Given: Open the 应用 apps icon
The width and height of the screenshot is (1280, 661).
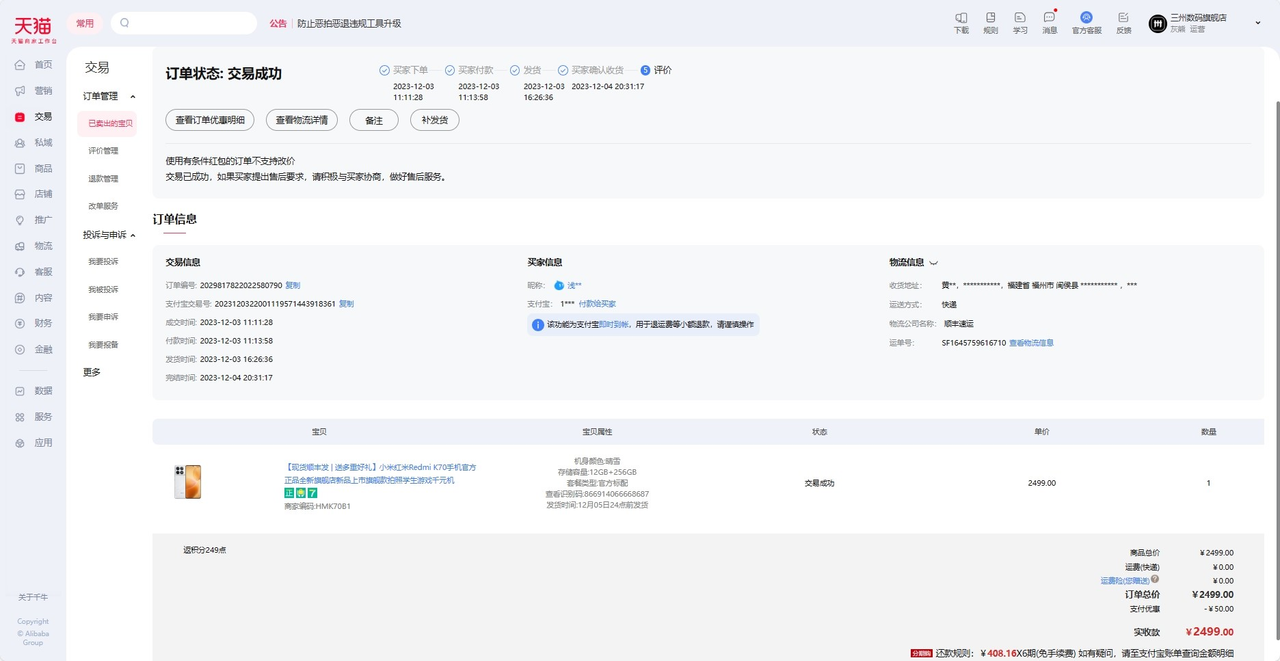Looking at the screenshot, I should [x=20, y=442].
